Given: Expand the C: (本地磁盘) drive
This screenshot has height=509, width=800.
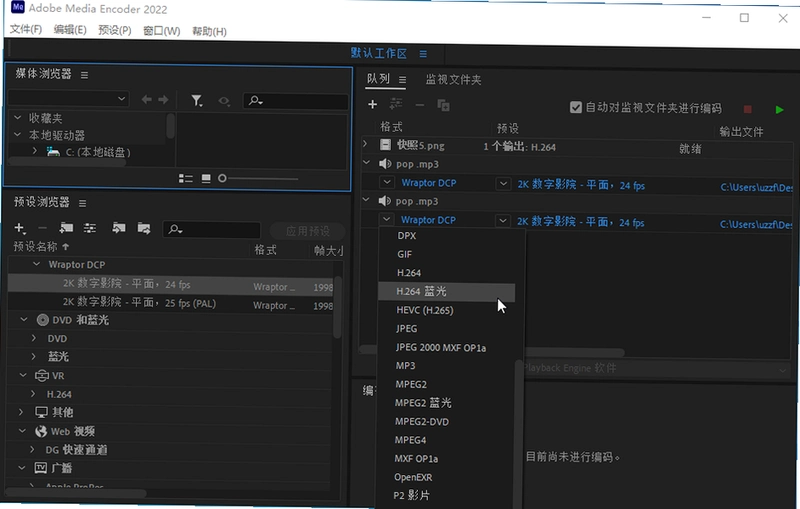Looking at the screenshot, I should tap(34, 151).
